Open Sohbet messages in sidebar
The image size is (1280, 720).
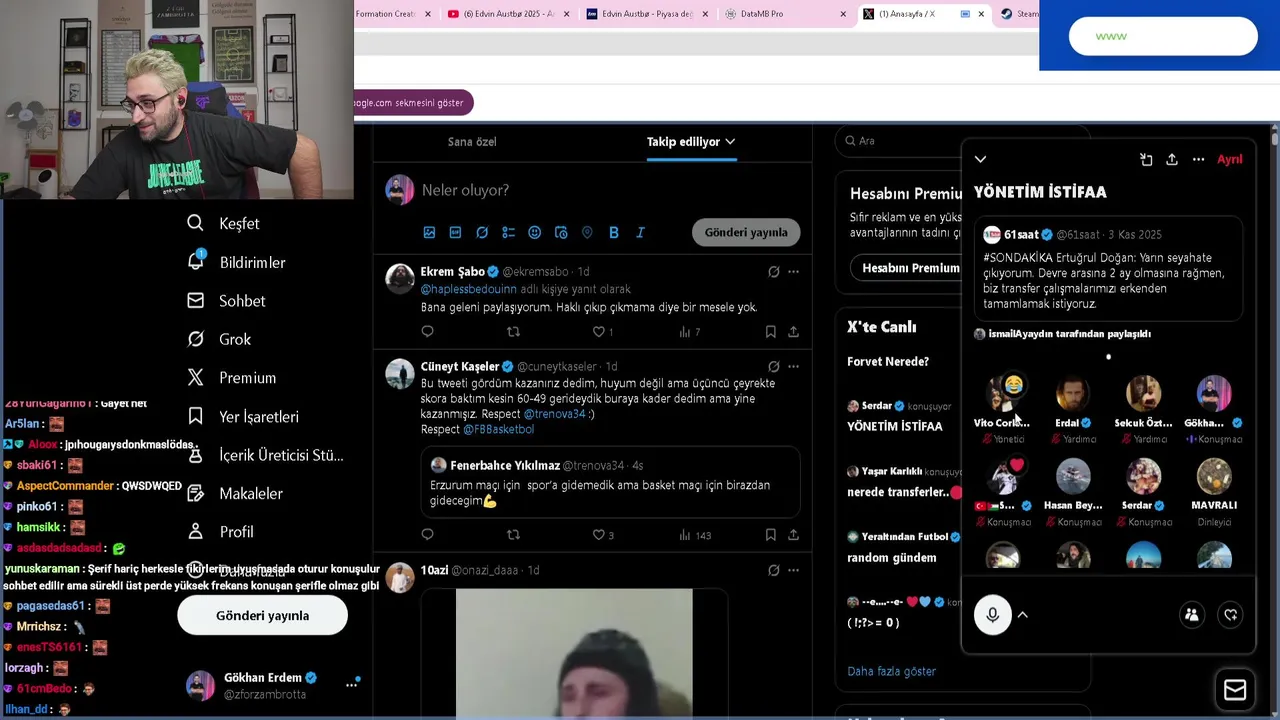(x=226, y=301)
